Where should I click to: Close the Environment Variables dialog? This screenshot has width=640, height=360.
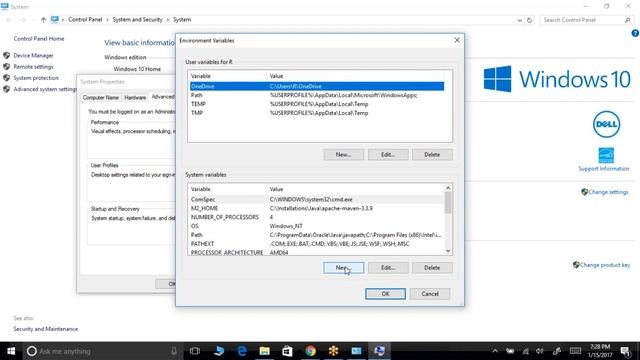tap(457, 40)
